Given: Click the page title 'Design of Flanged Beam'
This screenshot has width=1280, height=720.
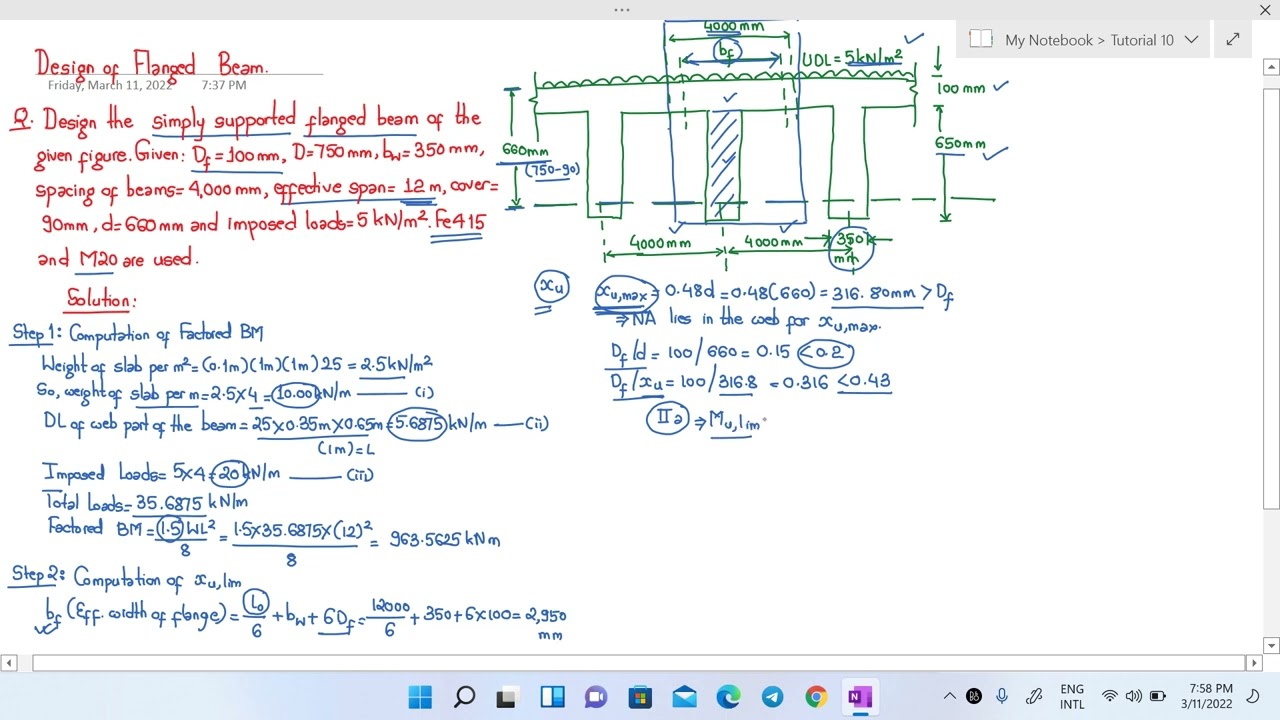Looking at the screenshot, I should click(x=152, y=65).
